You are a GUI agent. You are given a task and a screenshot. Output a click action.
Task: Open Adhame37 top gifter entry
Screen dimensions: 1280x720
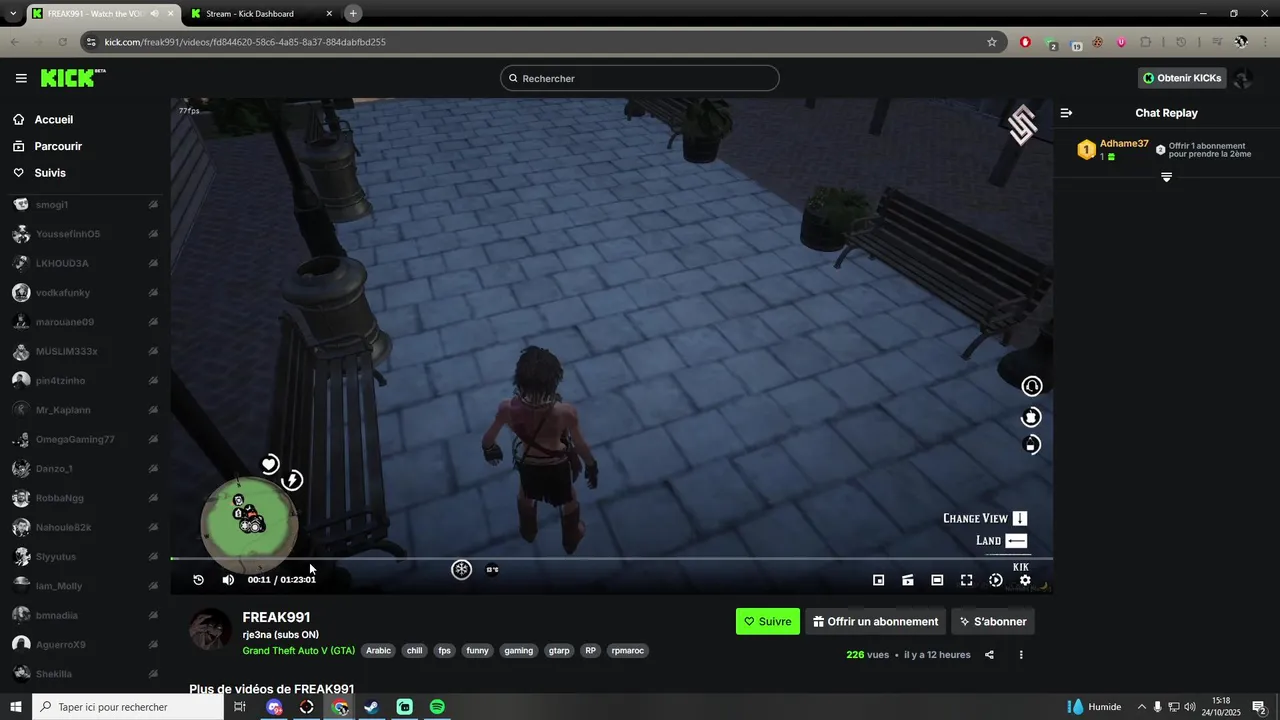click(1113, 150)
